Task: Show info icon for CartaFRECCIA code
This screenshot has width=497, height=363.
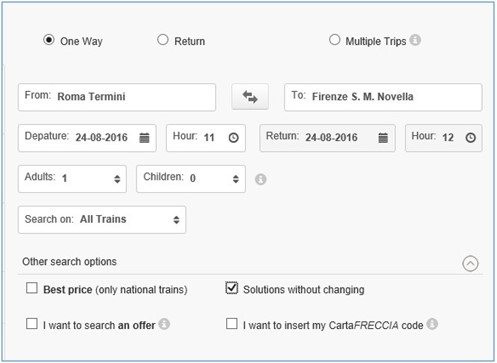Action: pyautogui.click(x=432, y=324)
